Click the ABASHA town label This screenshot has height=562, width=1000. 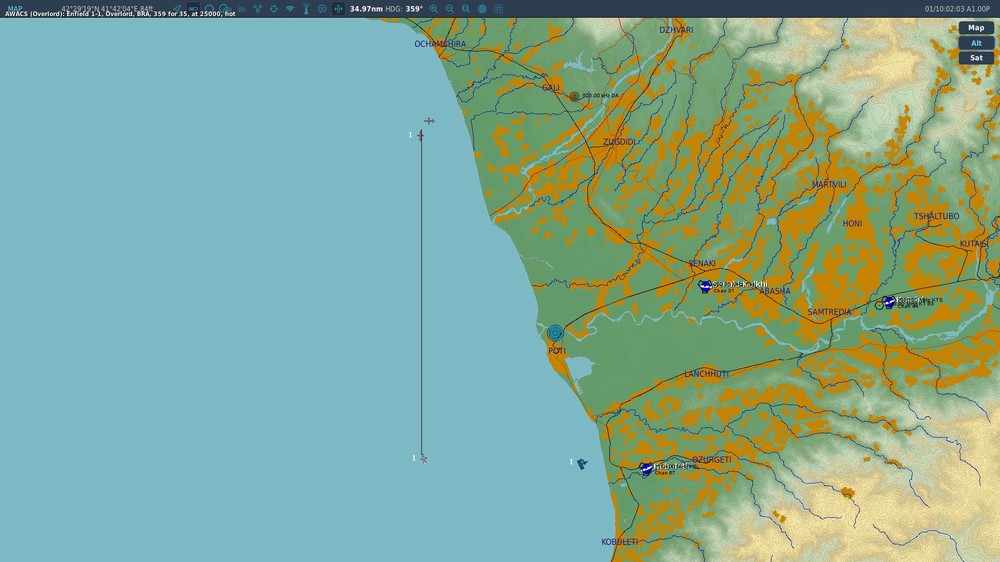tap(775, 291)
